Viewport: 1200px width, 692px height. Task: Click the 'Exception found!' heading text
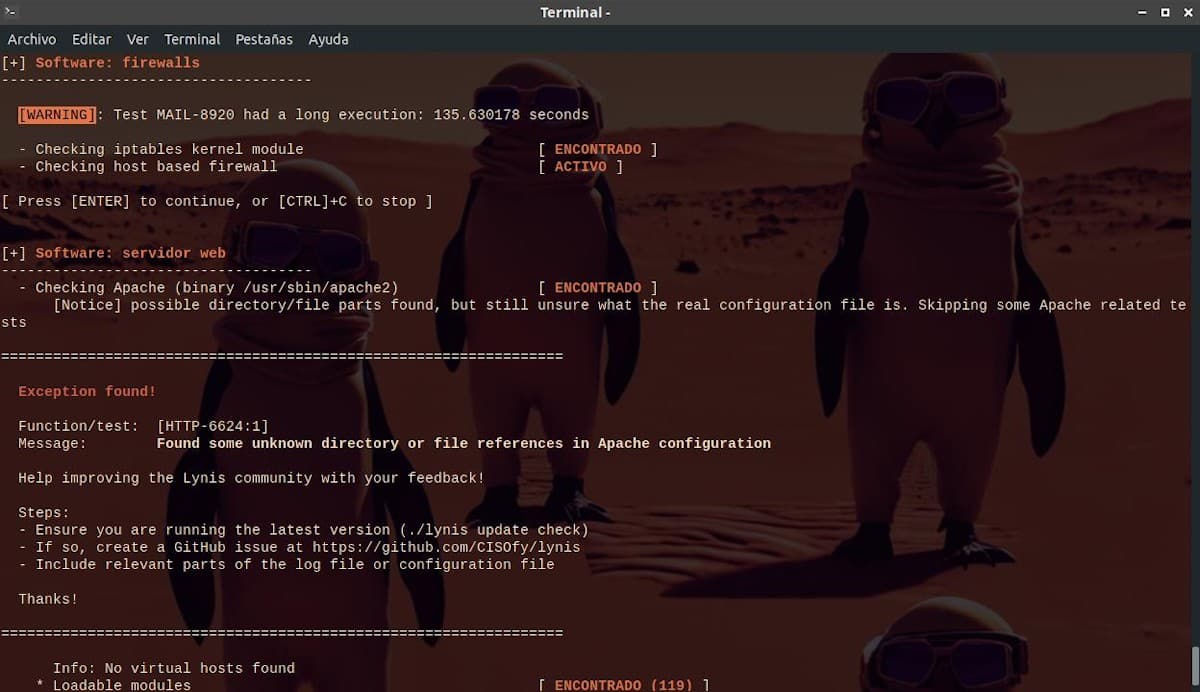[87, 391]
